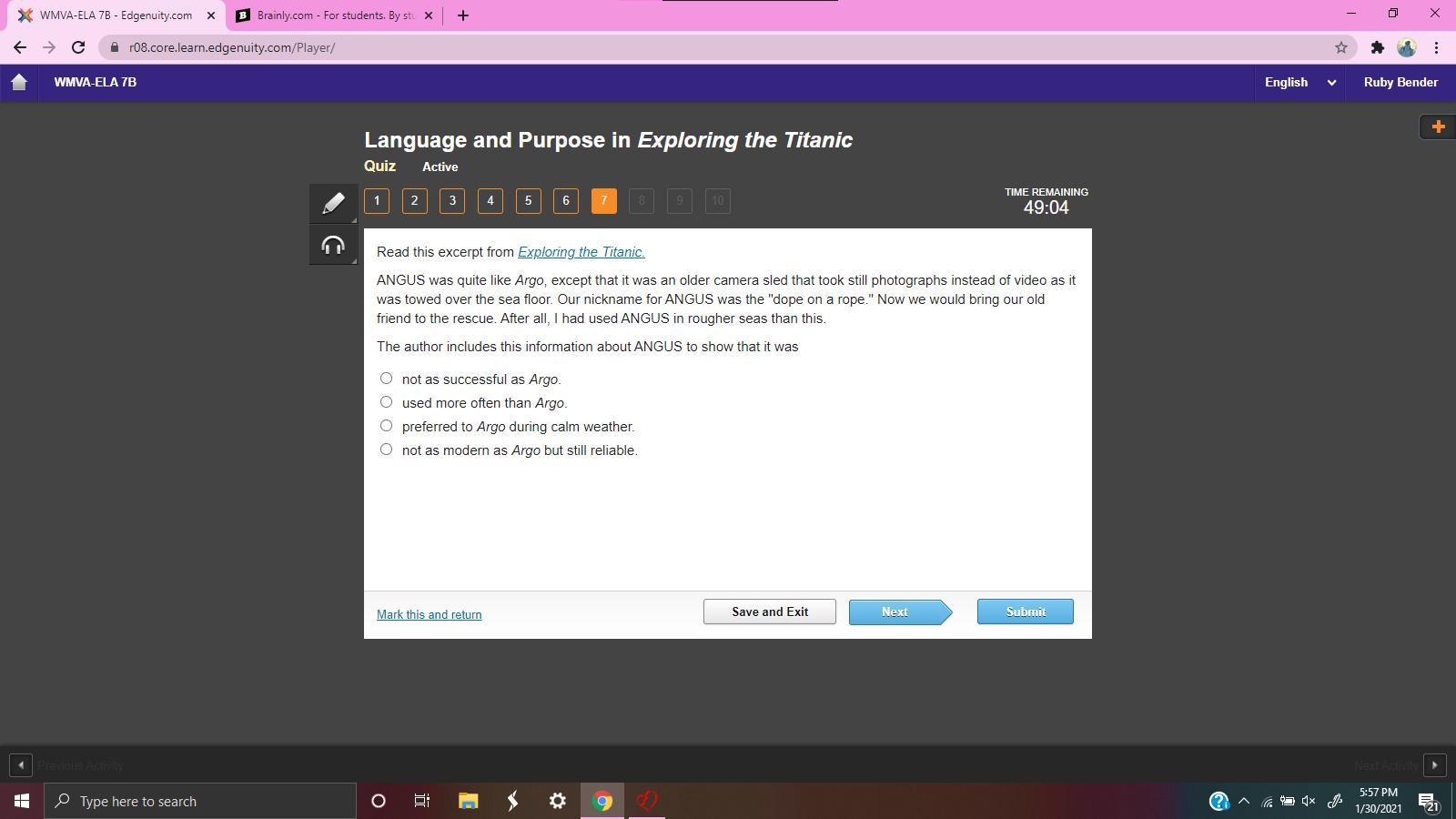Jump to quiz question 5
Screen dimensions: 1456x819
528,201
